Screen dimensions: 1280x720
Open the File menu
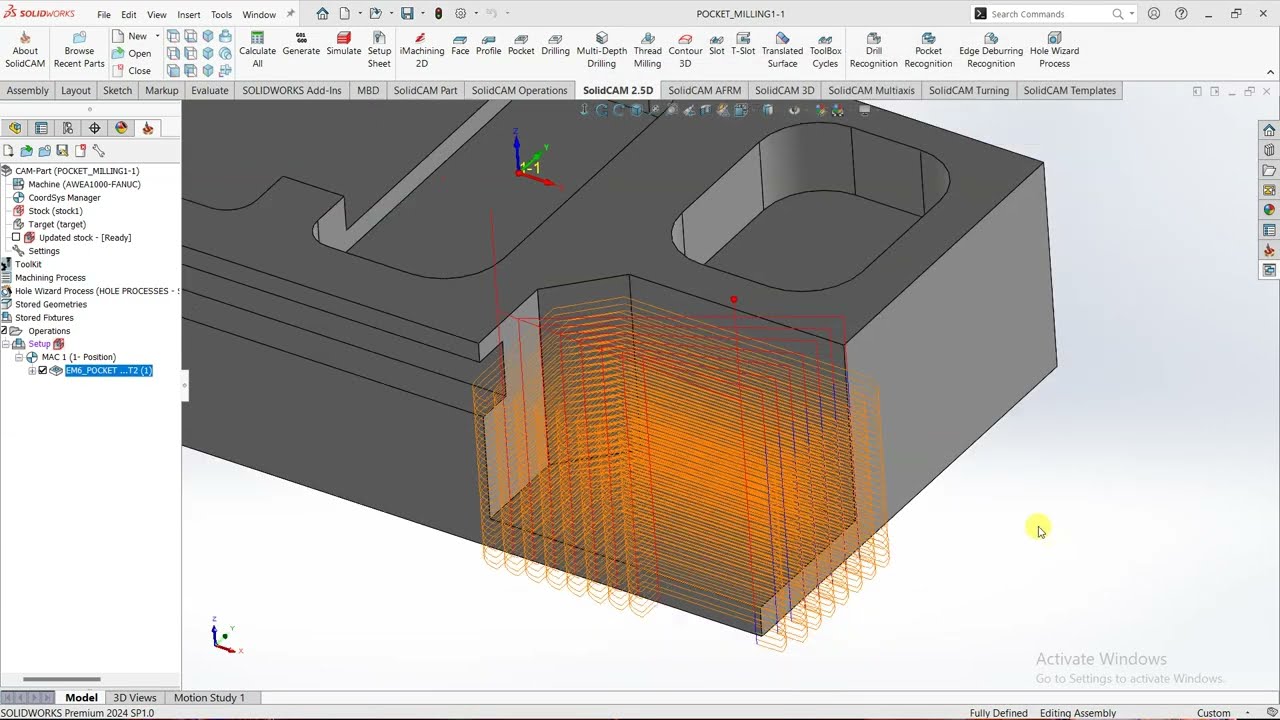coord(104,15)
